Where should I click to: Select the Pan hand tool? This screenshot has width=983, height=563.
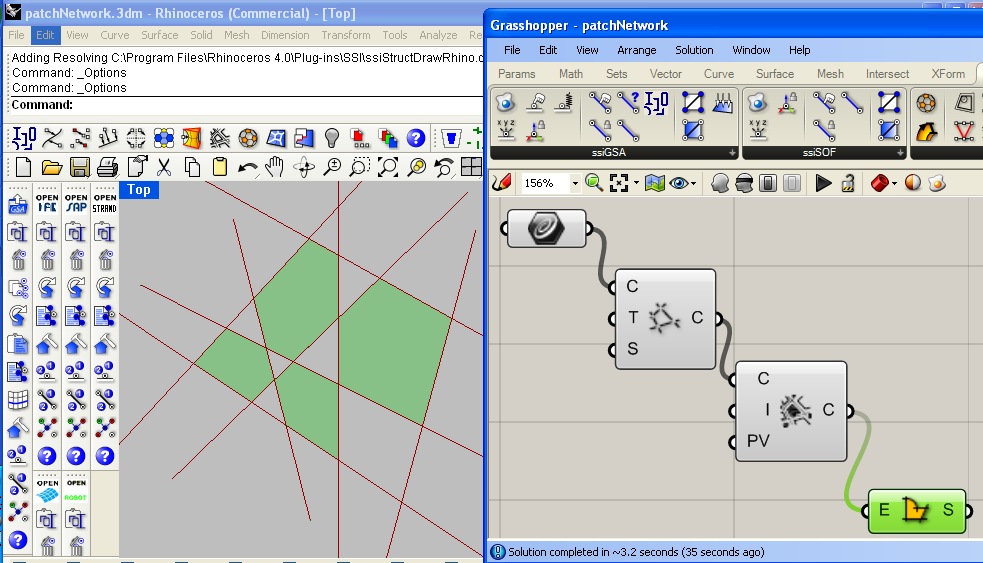pos(274,167)
